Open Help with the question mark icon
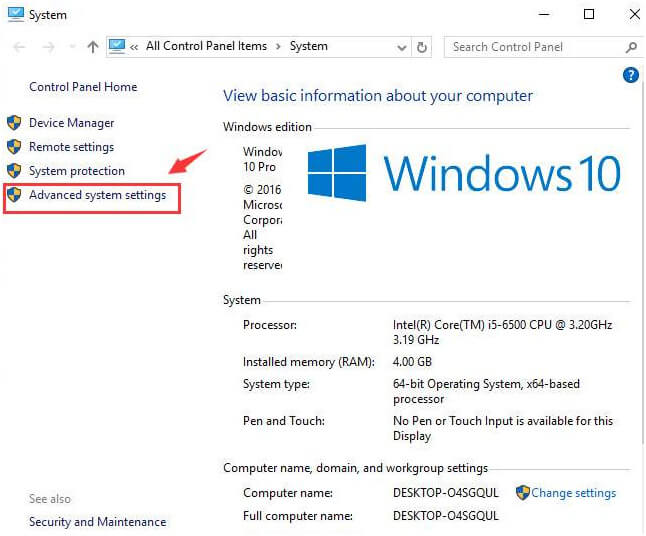The width and height of the screenshot is (646, 536). click(631, 75)
